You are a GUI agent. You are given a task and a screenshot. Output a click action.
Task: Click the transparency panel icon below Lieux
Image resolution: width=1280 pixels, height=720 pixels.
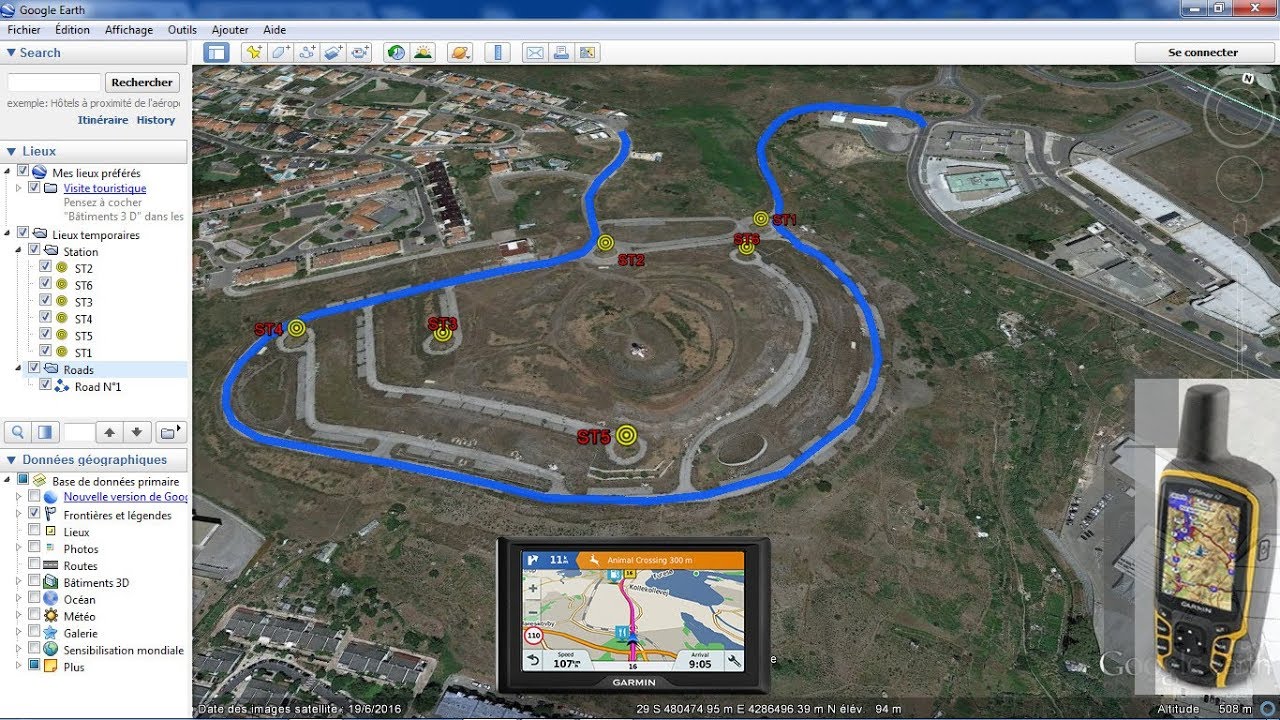(x=45, y=432)
